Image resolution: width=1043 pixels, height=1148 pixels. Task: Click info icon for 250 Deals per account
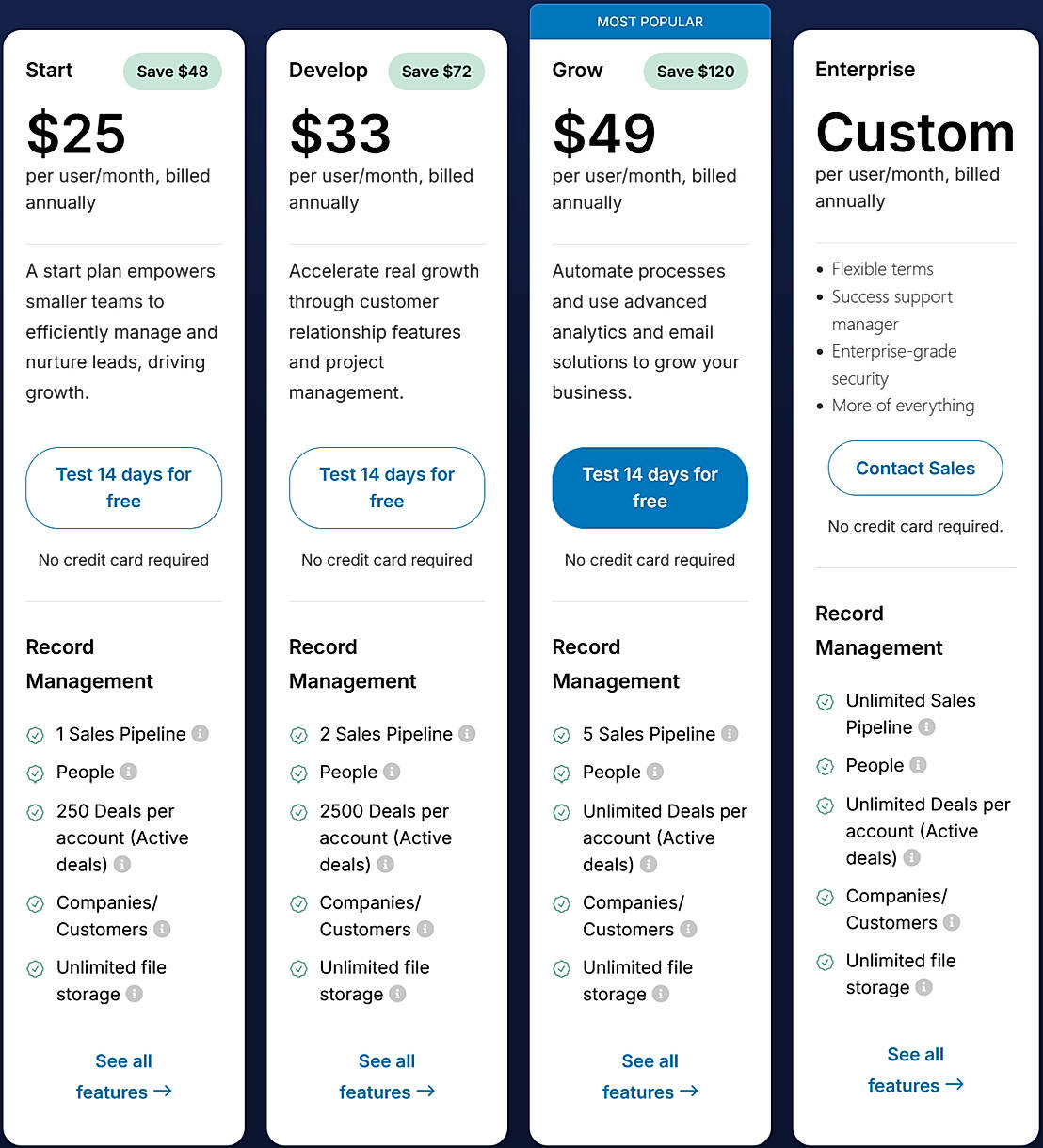tap(122, 864)
